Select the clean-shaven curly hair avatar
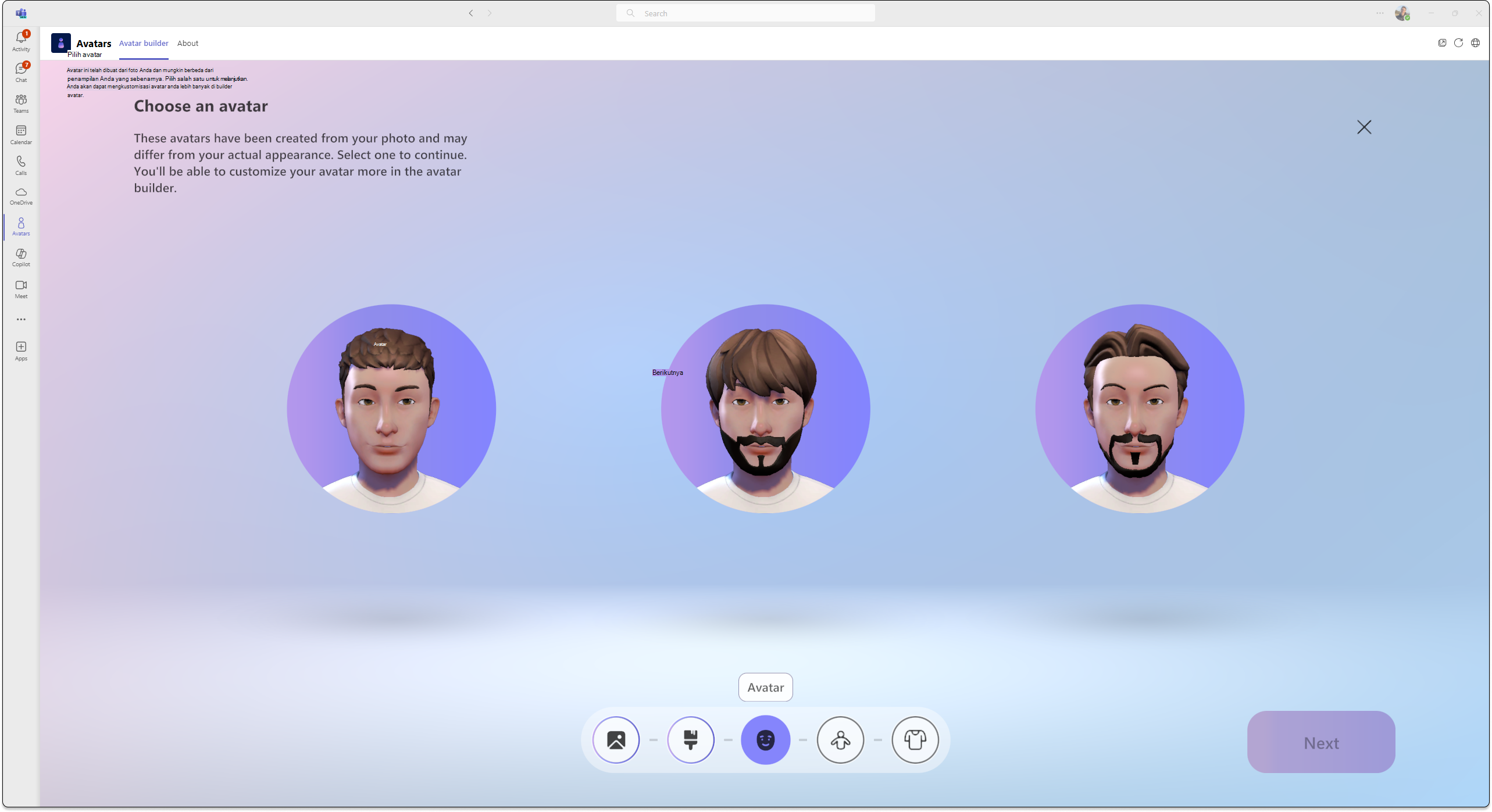This screenshot has height=812, width=1492. point(391,409)
